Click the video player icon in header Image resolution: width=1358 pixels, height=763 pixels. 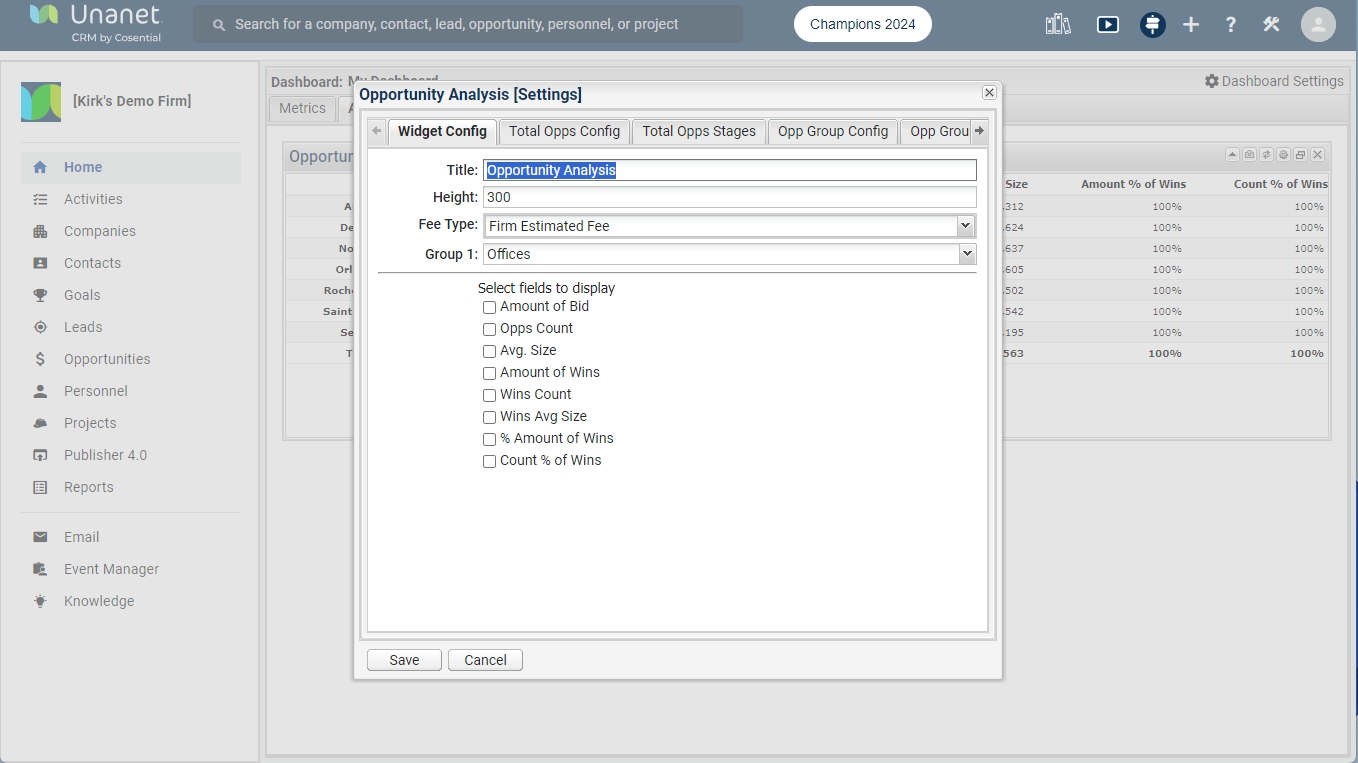click(1107, 25)
